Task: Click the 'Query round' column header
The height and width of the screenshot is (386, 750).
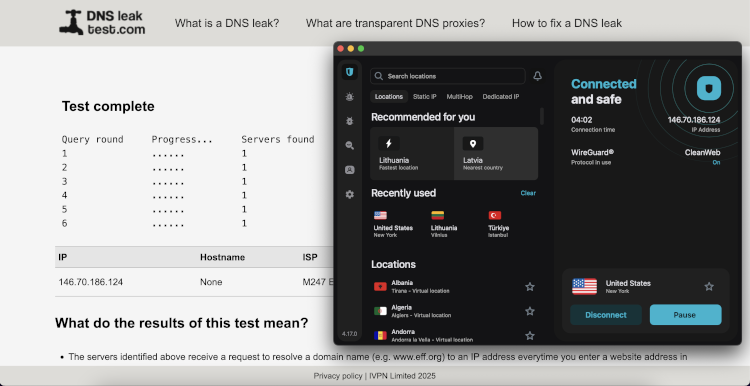Action: pos(92,139)
